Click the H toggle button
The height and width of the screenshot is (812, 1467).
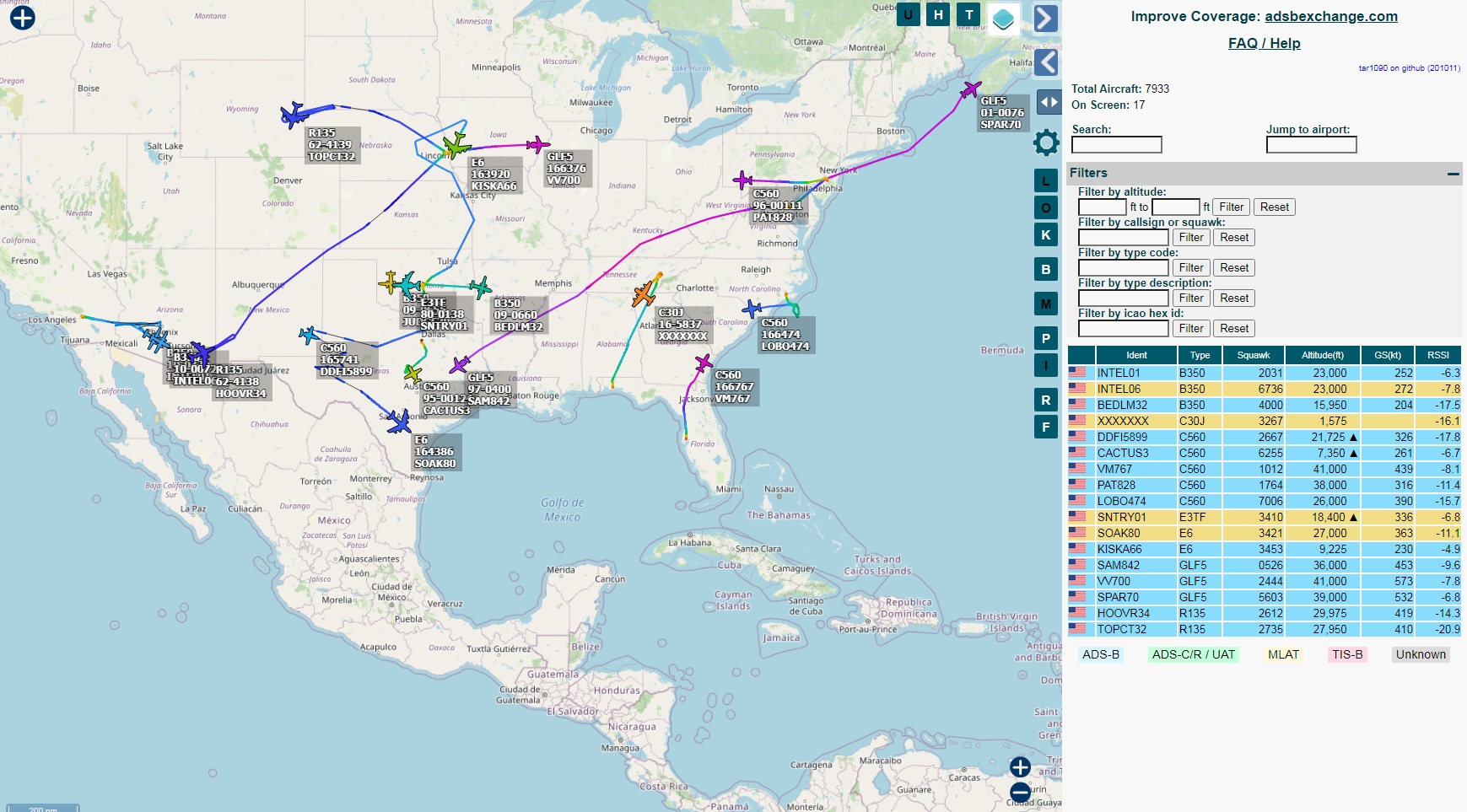[938, 14]
